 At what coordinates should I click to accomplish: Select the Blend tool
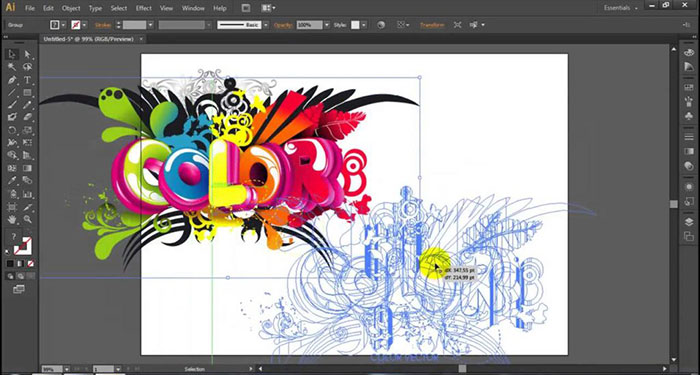click(x=28, y=181)
